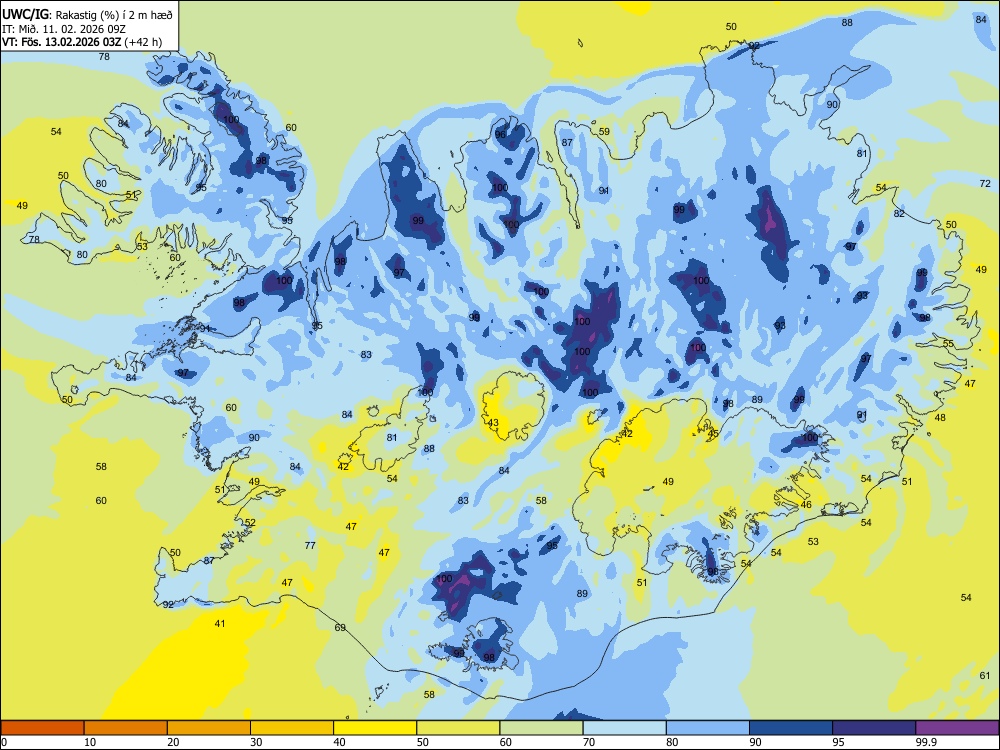Click the map value '52'
The image size is (1000, 750).
[x=250, y=523]
